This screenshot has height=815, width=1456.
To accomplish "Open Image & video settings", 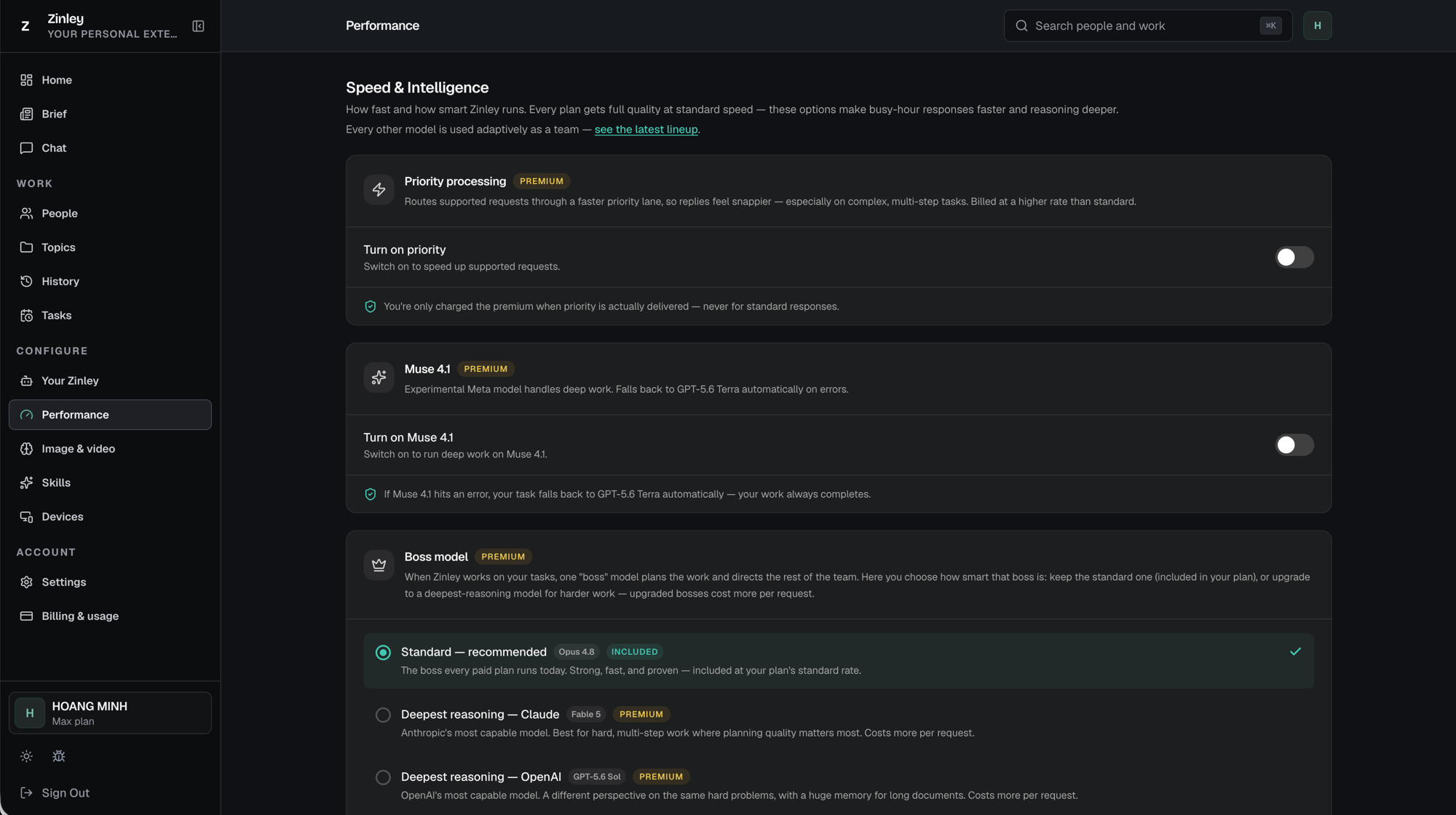I will (110, 449).
